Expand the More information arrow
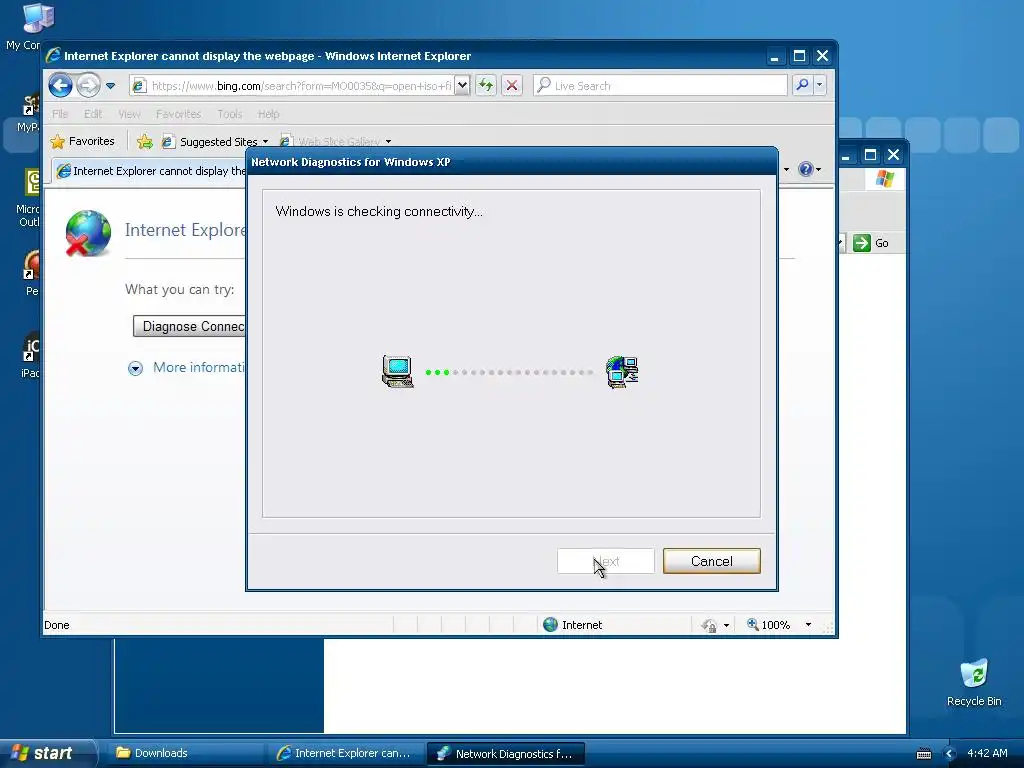 tap(135, 368)
